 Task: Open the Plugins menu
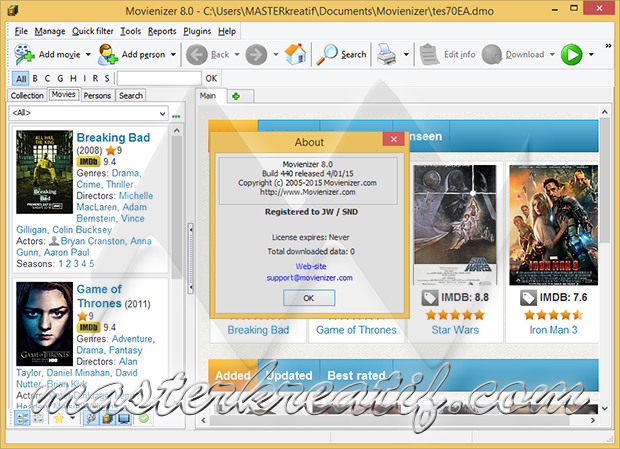197,31
